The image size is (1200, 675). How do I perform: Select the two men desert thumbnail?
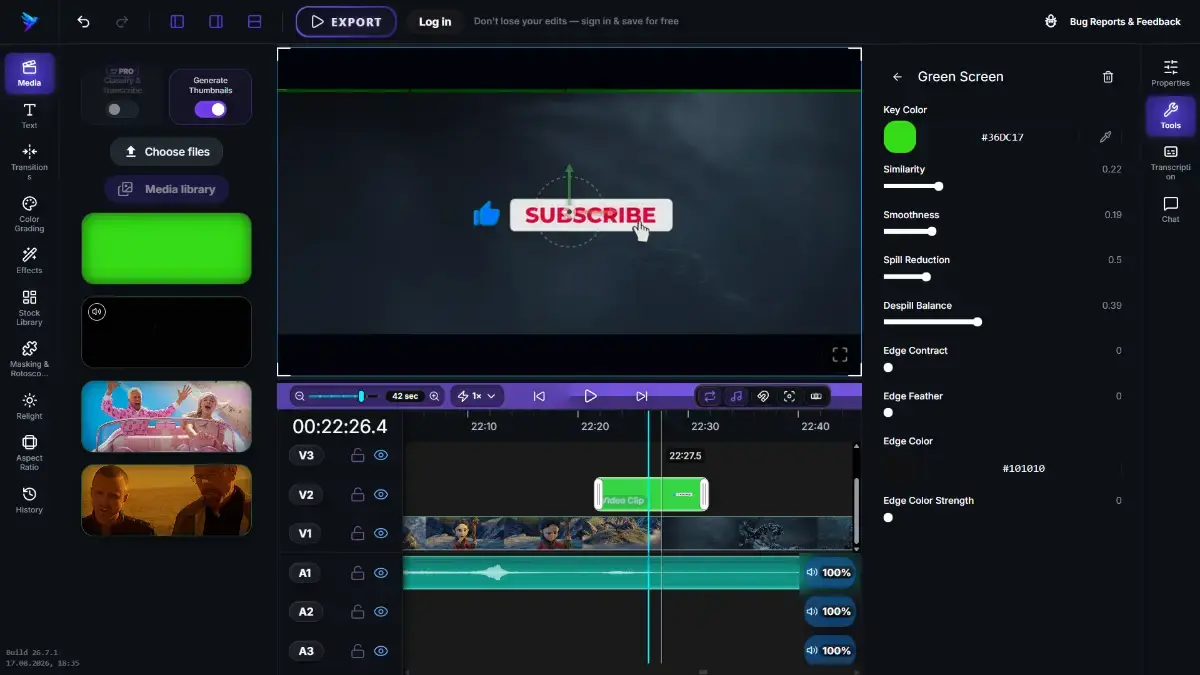(166, 500)
